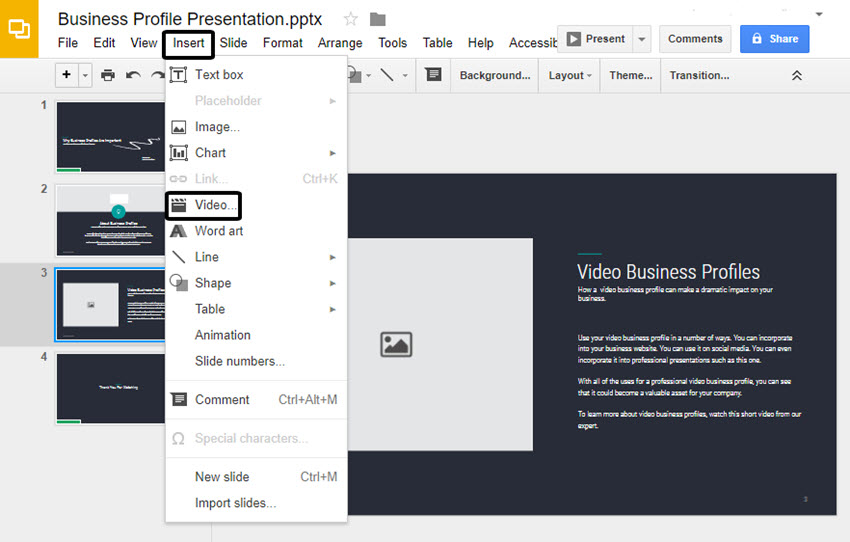Image resolution: width=850 pixels, height=542 pixels.
Task: Select slide 4 thumbnail
Action: 111,389
